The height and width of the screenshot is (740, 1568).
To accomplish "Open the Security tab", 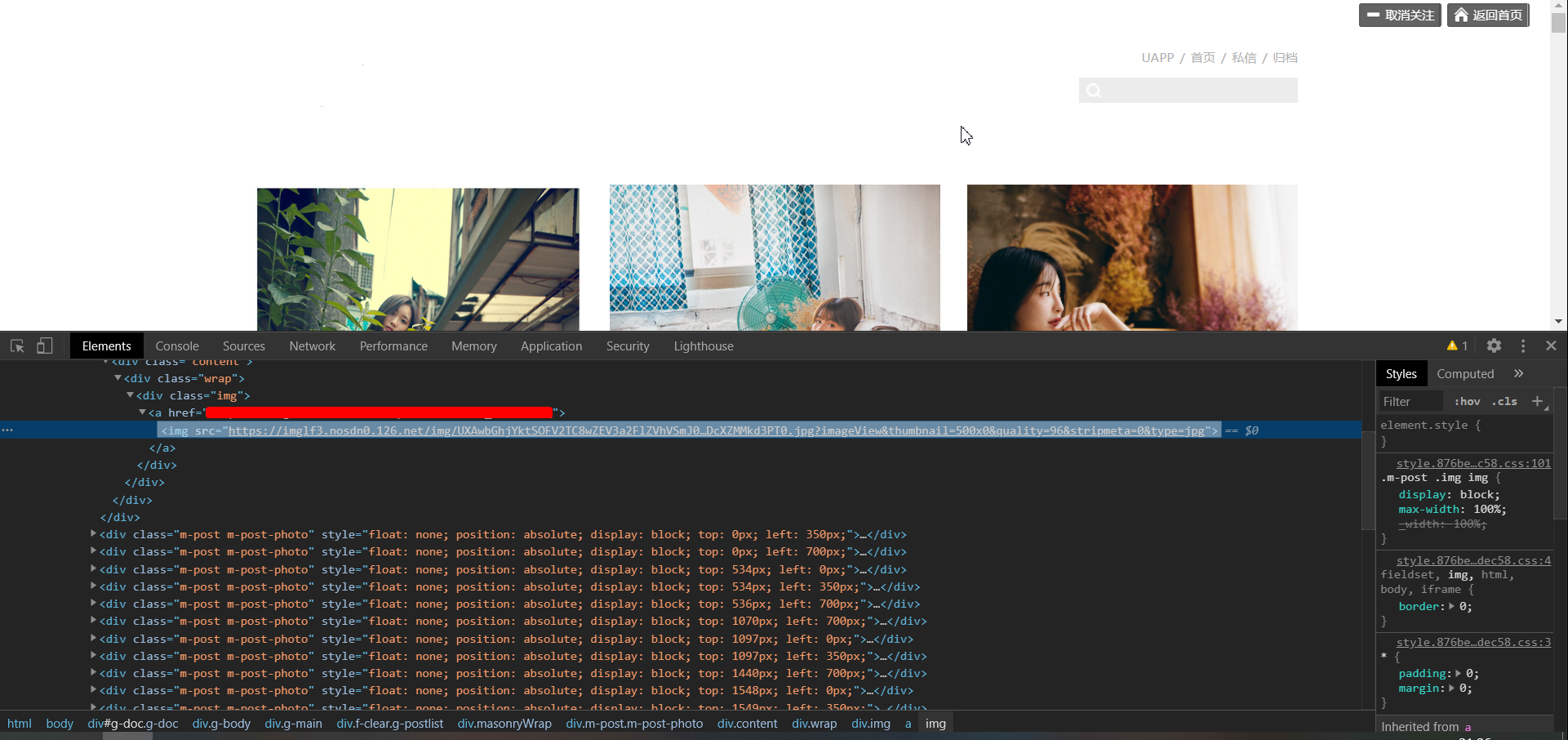I will tap(628, 346).
